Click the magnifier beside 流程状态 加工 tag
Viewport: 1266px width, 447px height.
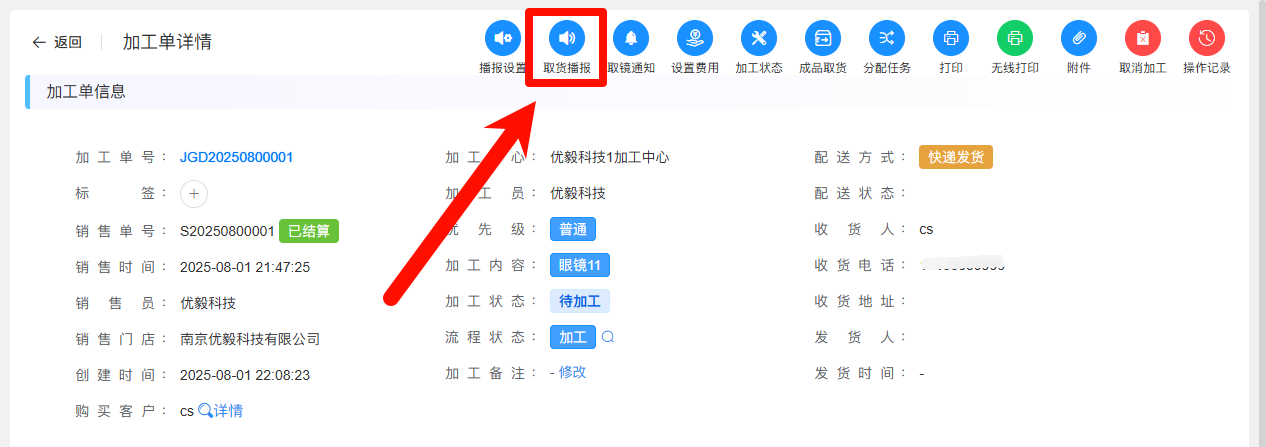[x=608, y=338]
